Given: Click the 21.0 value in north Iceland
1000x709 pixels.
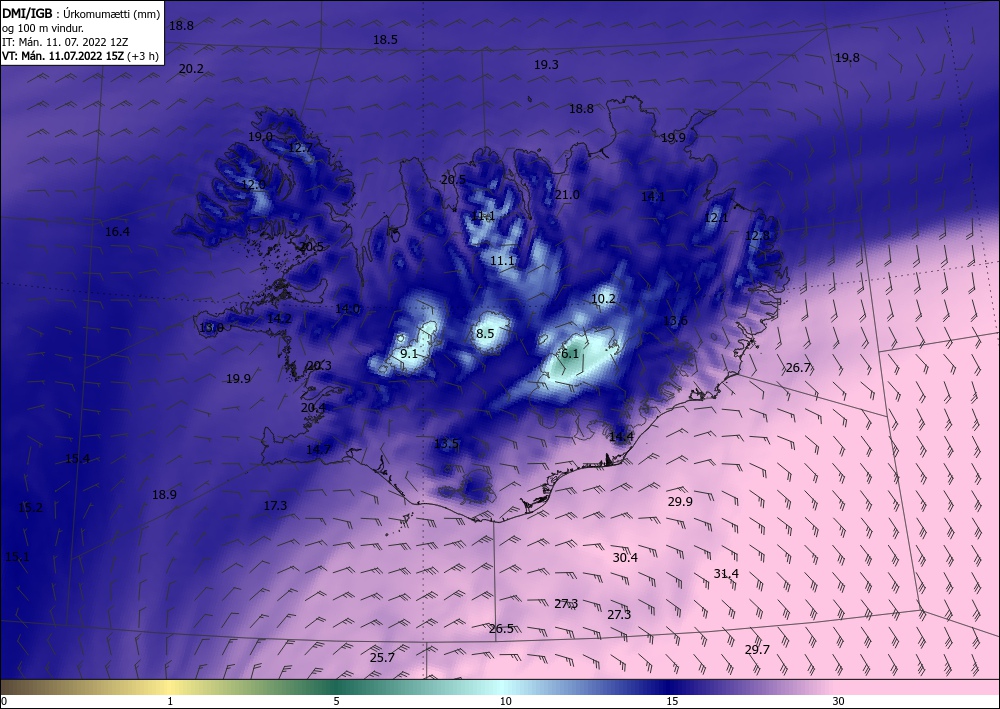Looking at the screenshot, I should pyautogui.click(x=567, y=194).
